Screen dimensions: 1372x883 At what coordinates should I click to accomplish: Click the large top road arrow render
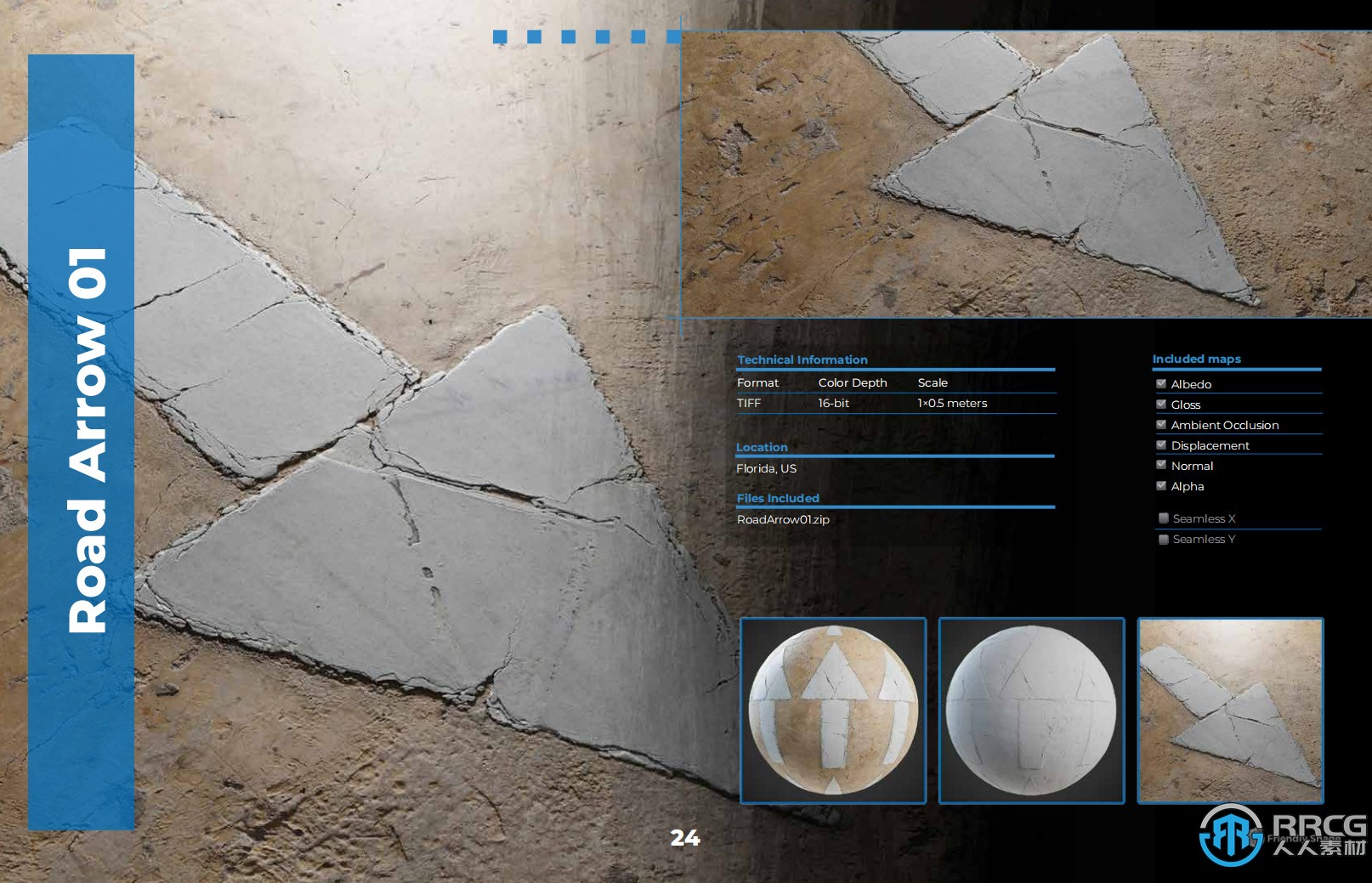click(x=1026, y=174)
